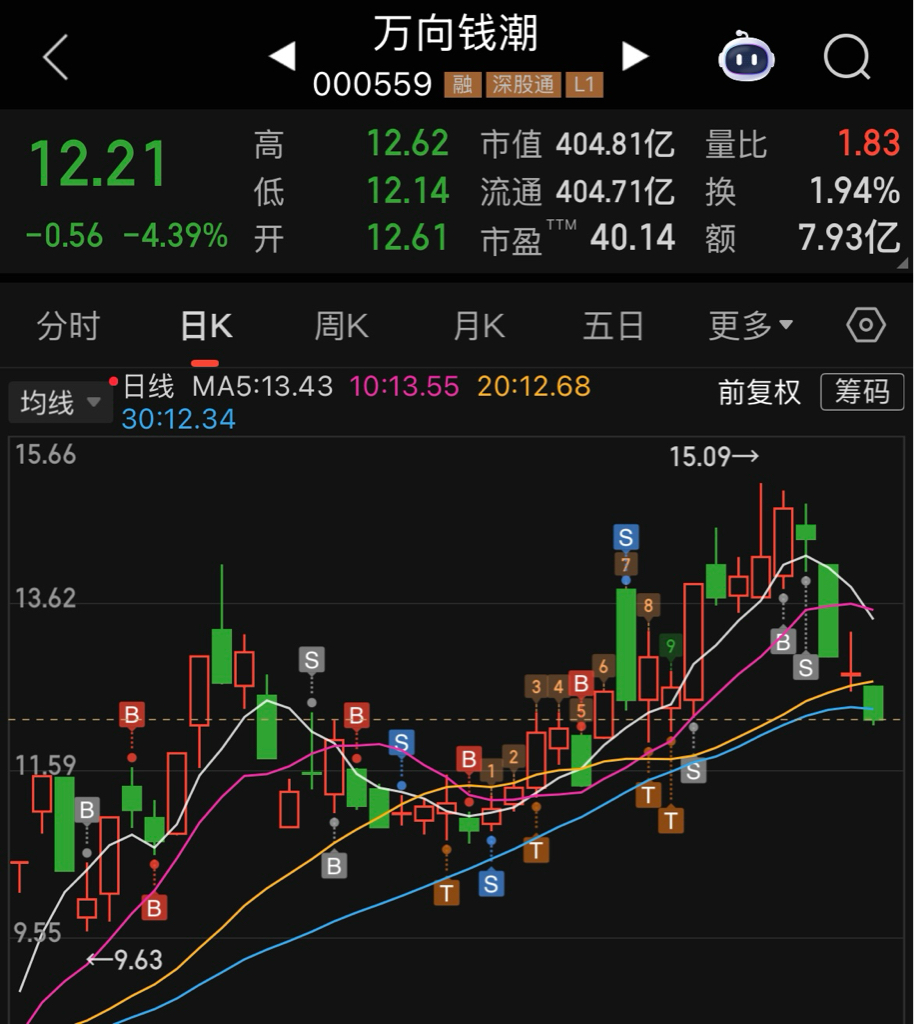
Task: Tap the blue S marker at chart bottom
Action: point(491,884)
